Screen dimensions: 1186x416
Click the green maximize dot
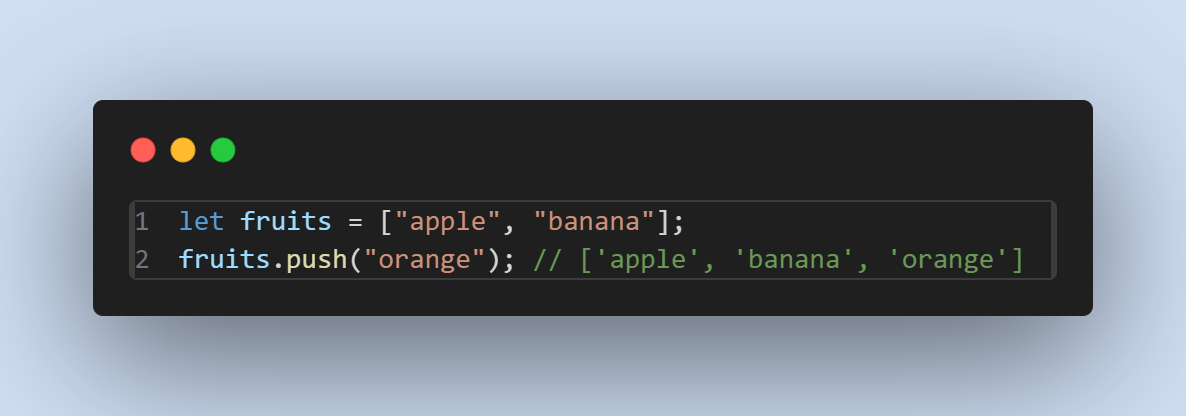pyautogui.click(x=223, y=150)
